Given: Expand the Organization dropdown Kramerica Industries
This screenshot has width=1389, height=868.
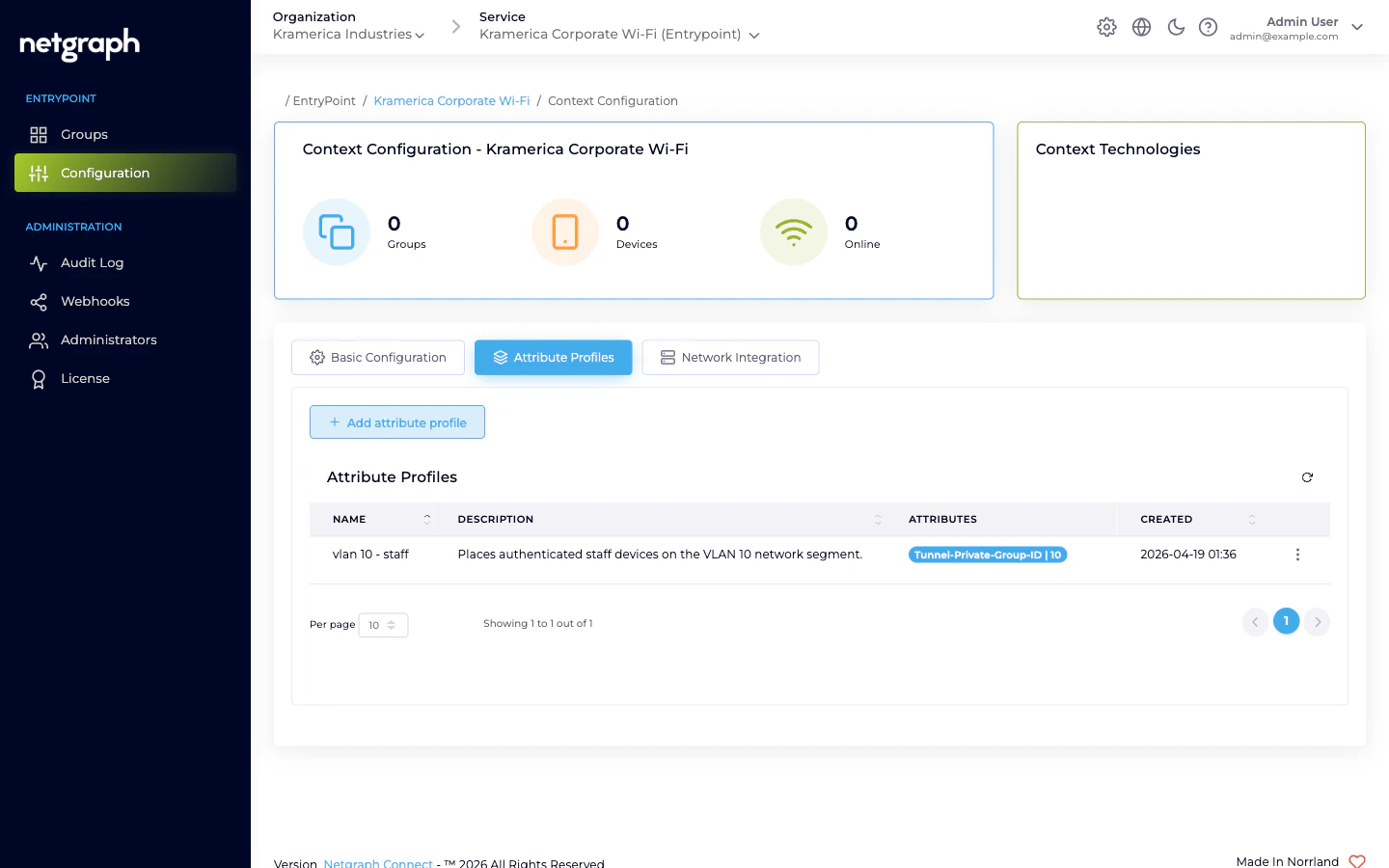Looking at the screenshot, I should tap(348, 34).
